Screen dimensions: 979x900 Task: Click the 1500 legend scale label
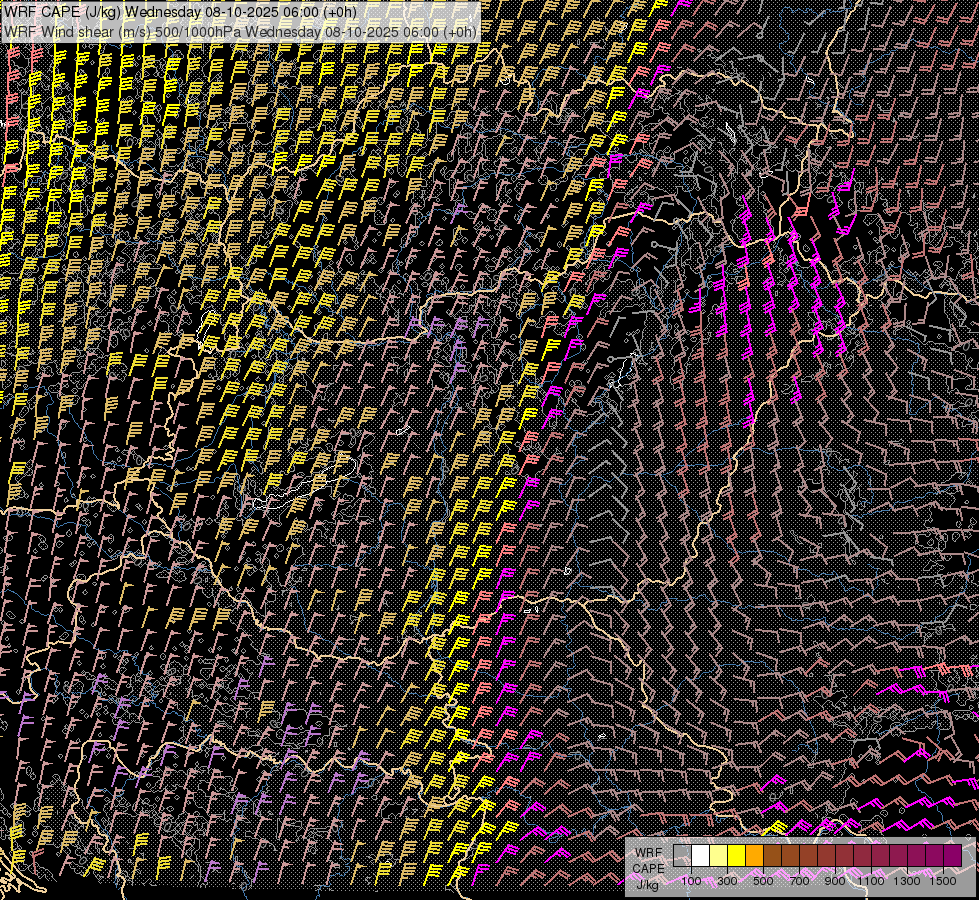(x=943, y=881)
